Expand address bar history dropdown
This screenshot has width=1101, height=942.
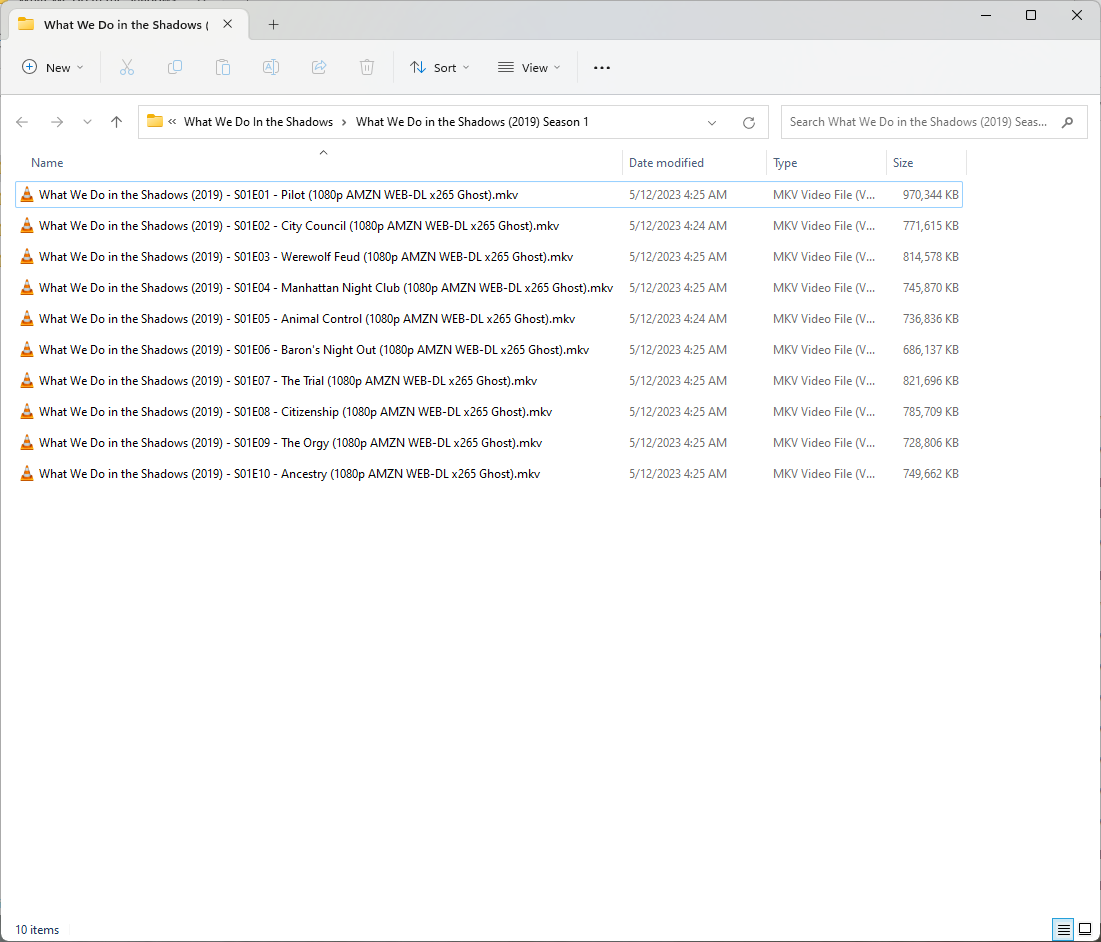[x=712, y=122]
